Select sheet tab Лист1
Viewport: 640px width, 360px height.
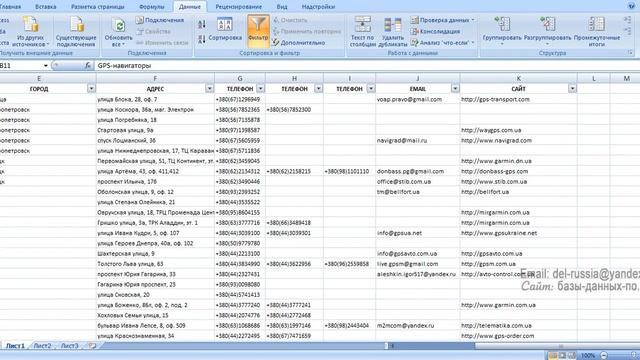click(x=15, y=346)
